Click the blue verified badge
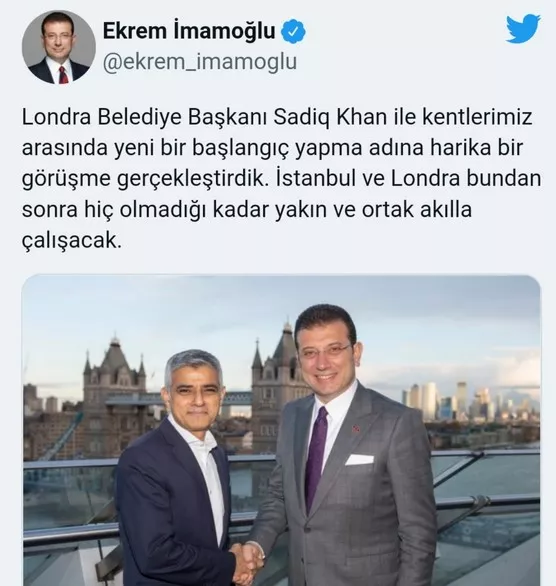556x586 pixels. [293, 32]
